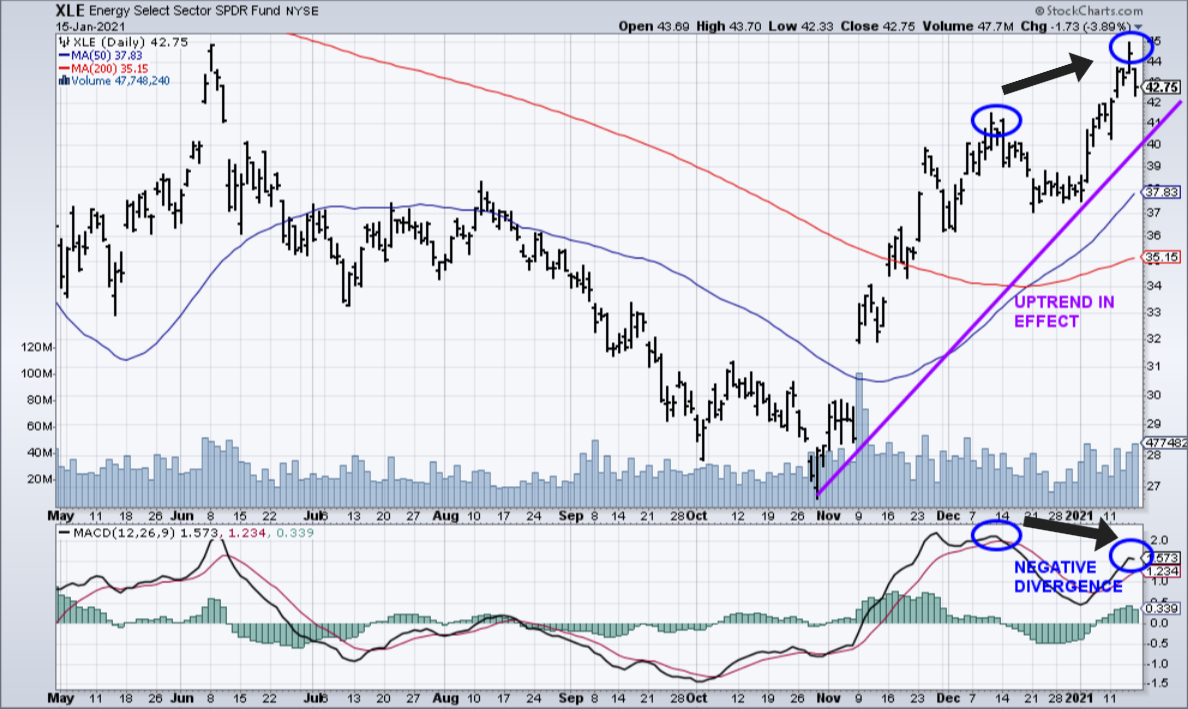This screenshot has height=709, width=1188.
Task: Click the MA(200) 35.15 legend entry
Action: 110,68
